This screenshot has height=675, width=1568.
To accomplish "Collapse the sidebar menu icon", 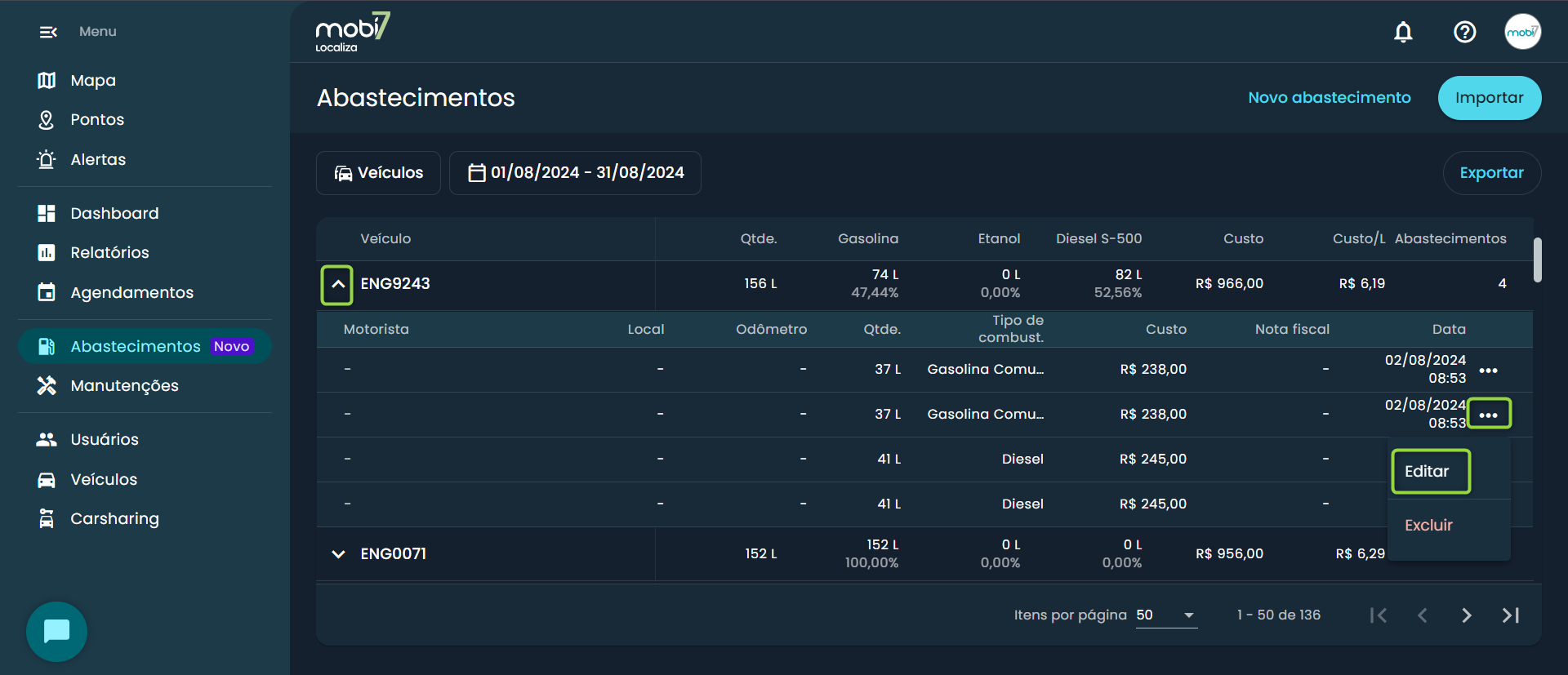I will [x=48, y=32].
